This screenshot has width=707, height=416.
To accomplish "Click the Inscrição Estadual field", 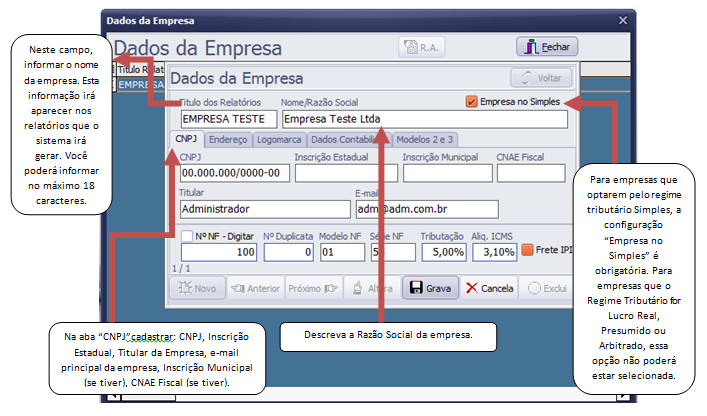I will (x=346, y=173).
